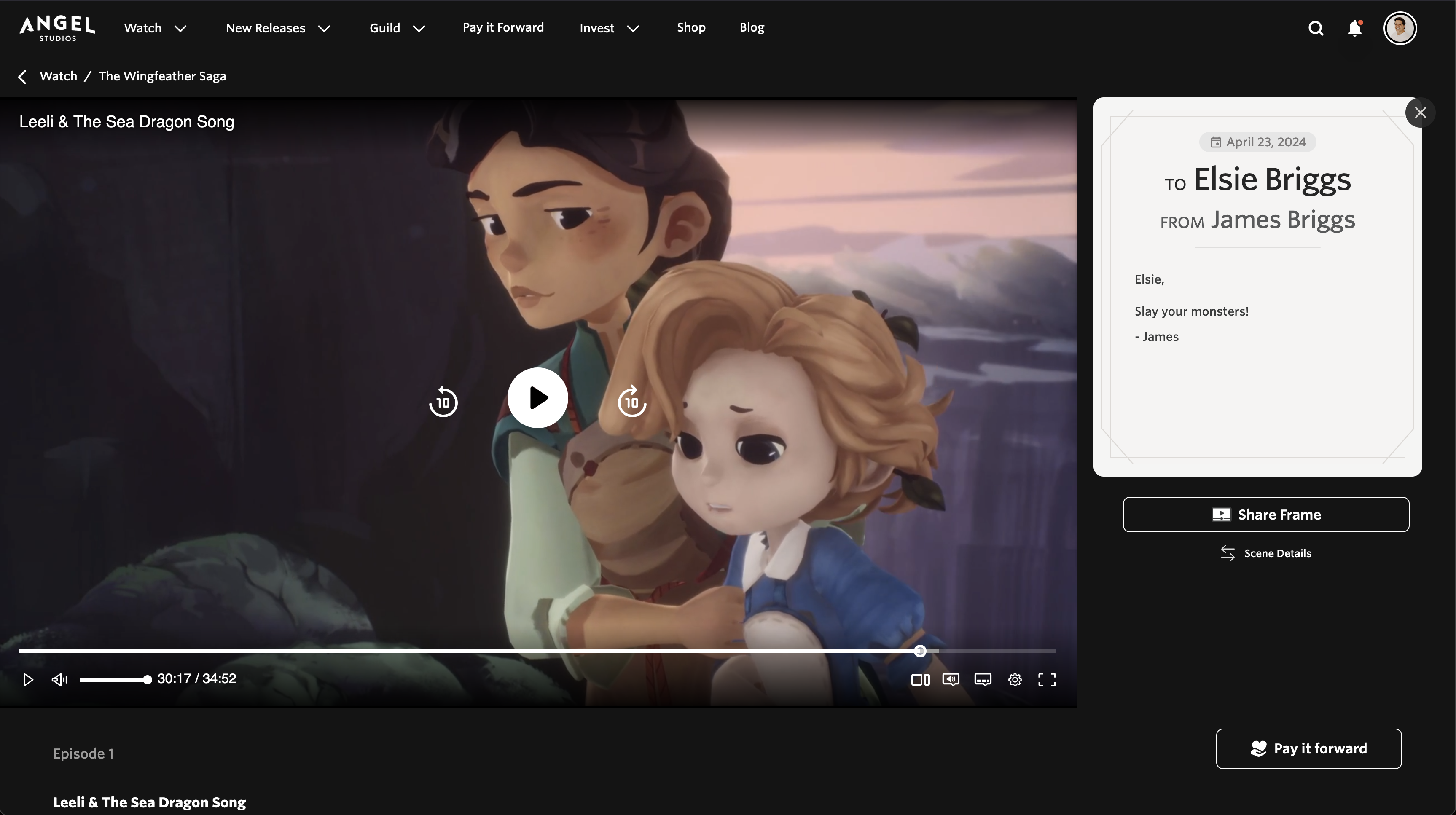The height and width of the screenshot is (815, 1456).
Task: Click the Scene Details swap arrows icon
Action: [1227, 553]
